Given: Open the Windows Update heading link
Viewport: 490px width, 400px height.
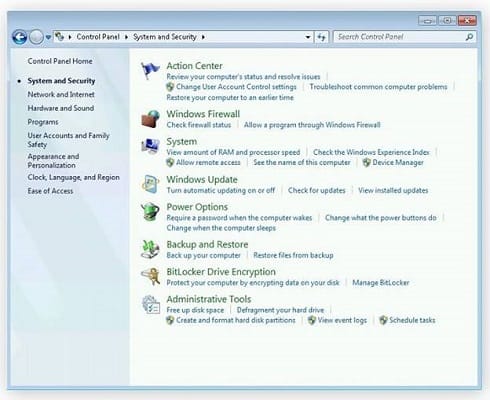Looking at the screenshot, I should point(202,179).
